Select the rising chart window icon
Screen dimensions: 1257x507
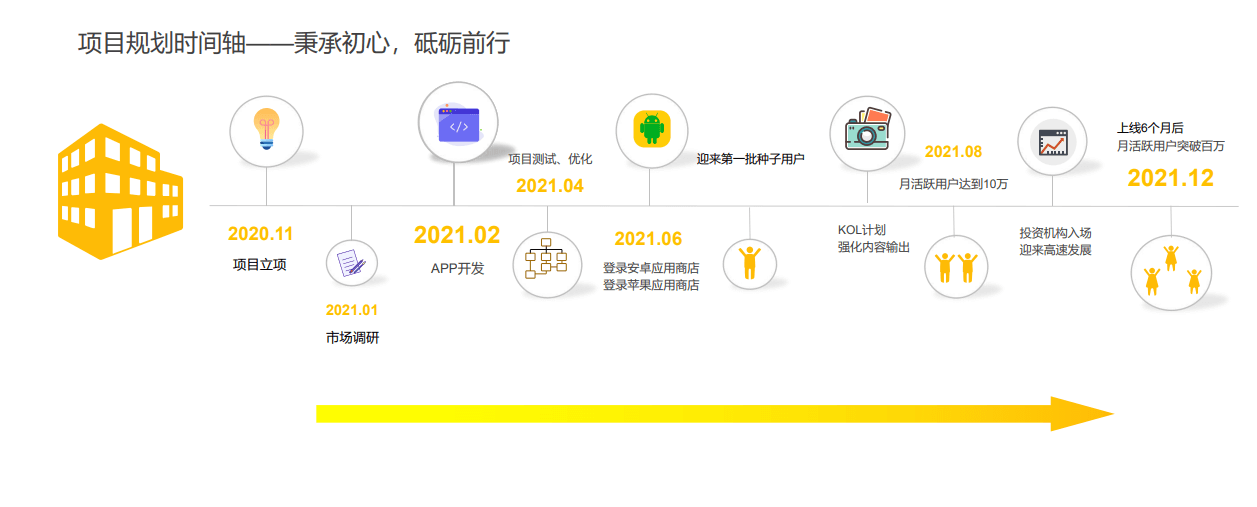(1052, 143)
